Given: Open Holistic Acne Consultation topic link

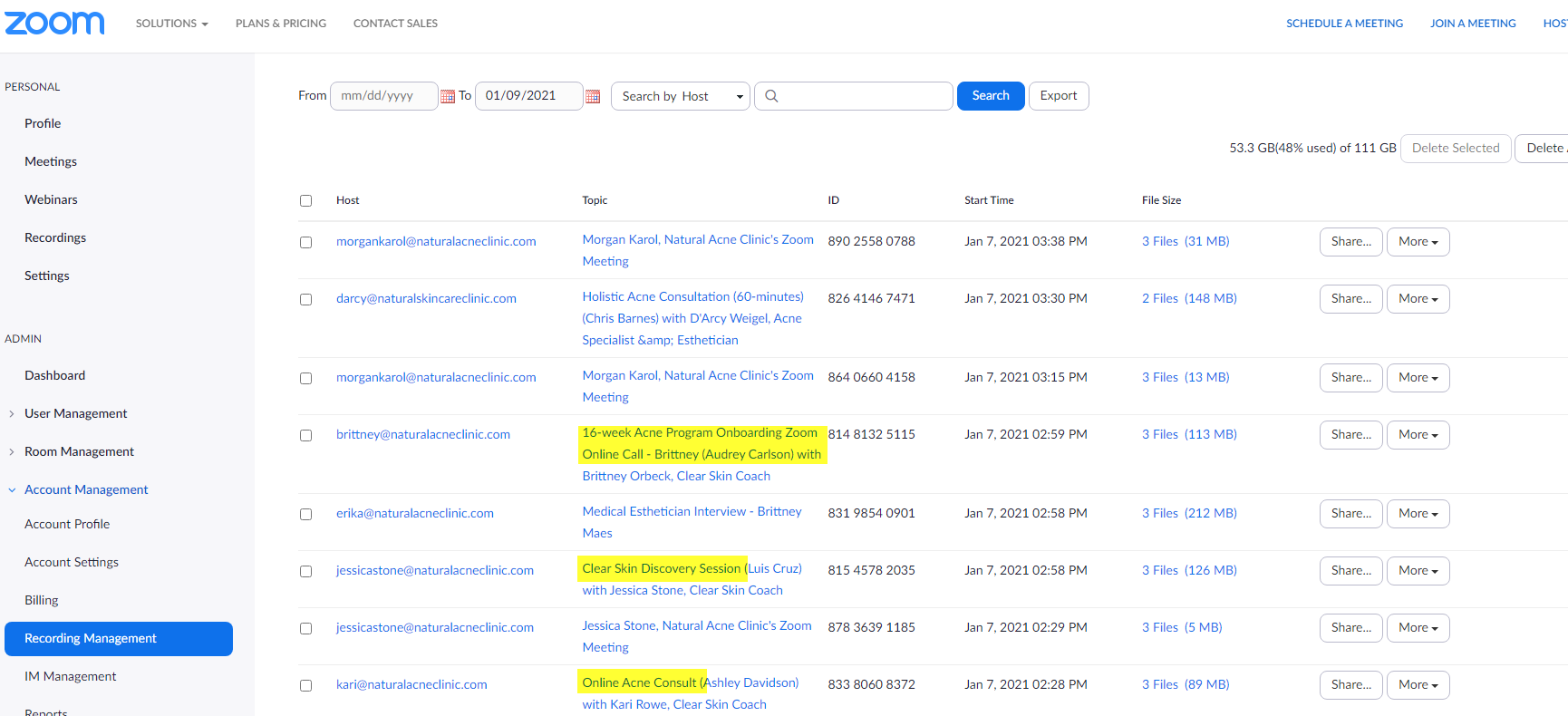Looking at the screenshot, I should tap(693, 318).
